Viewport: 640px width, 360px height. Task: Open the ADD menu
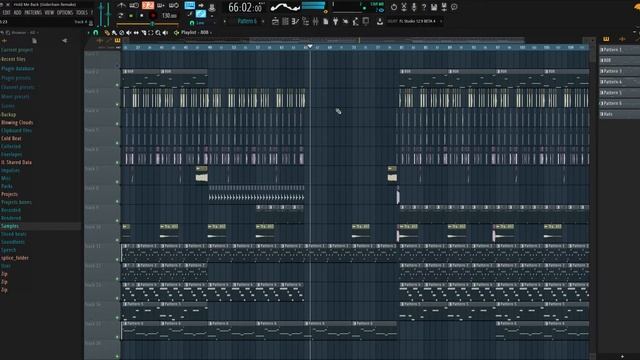[18, 13]
